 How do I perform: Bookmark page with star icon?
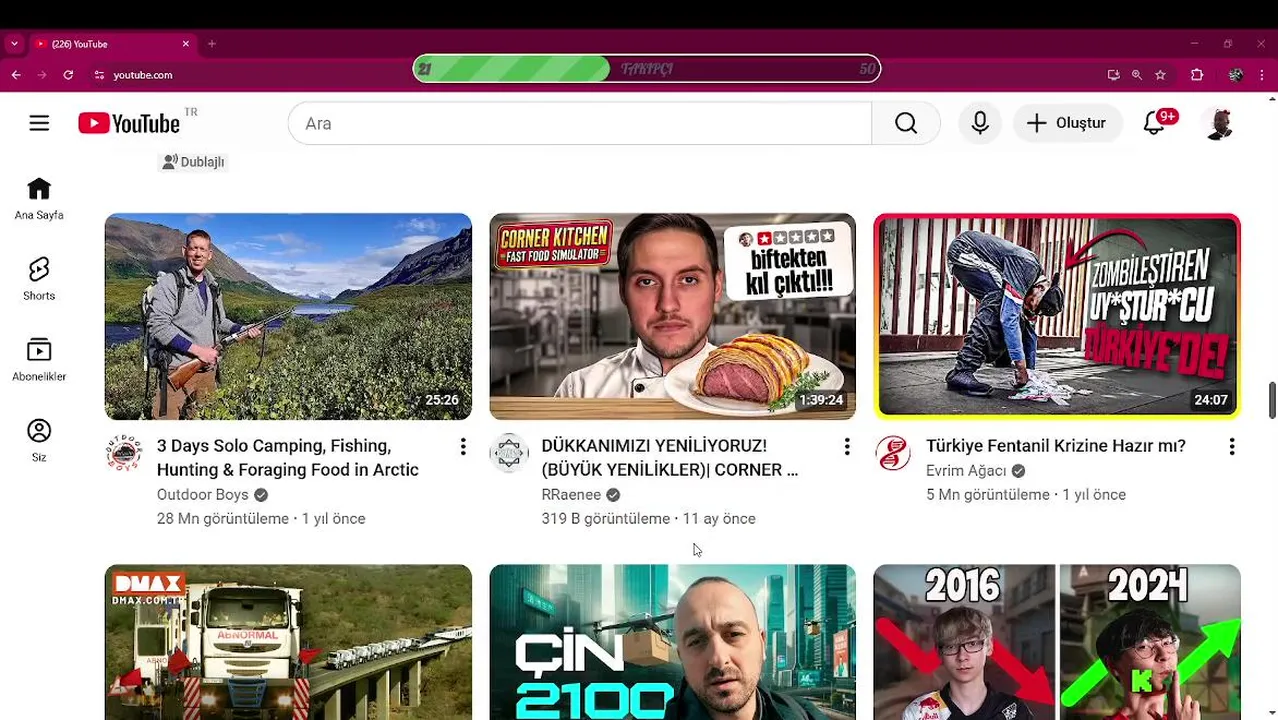tap(1160, 75)
